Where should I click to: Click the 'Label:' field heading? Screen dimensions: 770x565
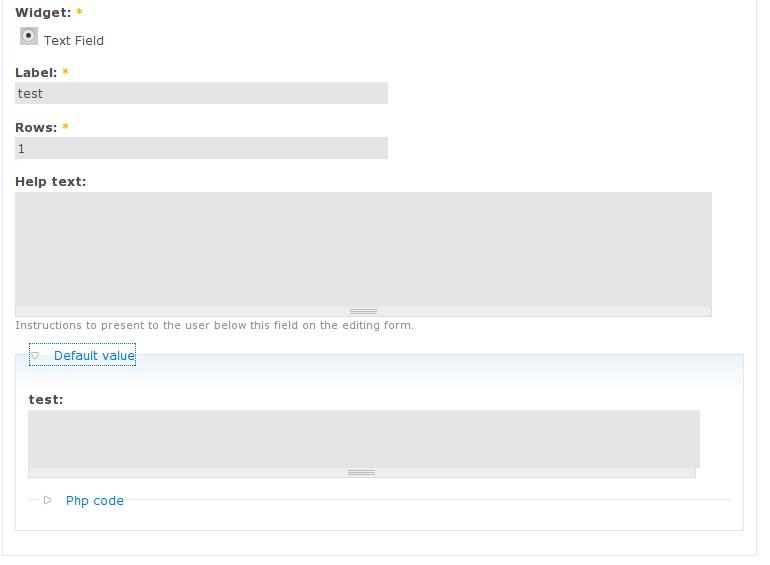click(36, 73)
